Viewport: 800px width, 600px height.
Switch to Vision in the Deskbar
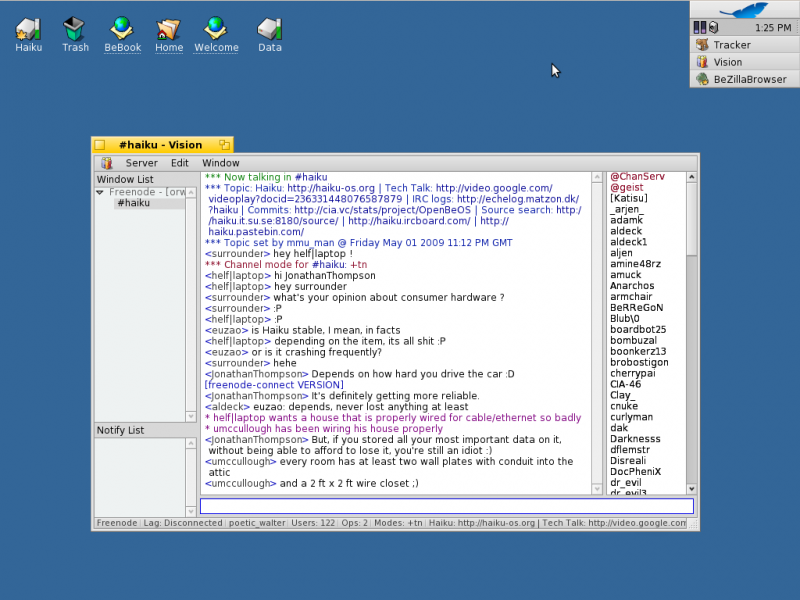click(745, 62)
